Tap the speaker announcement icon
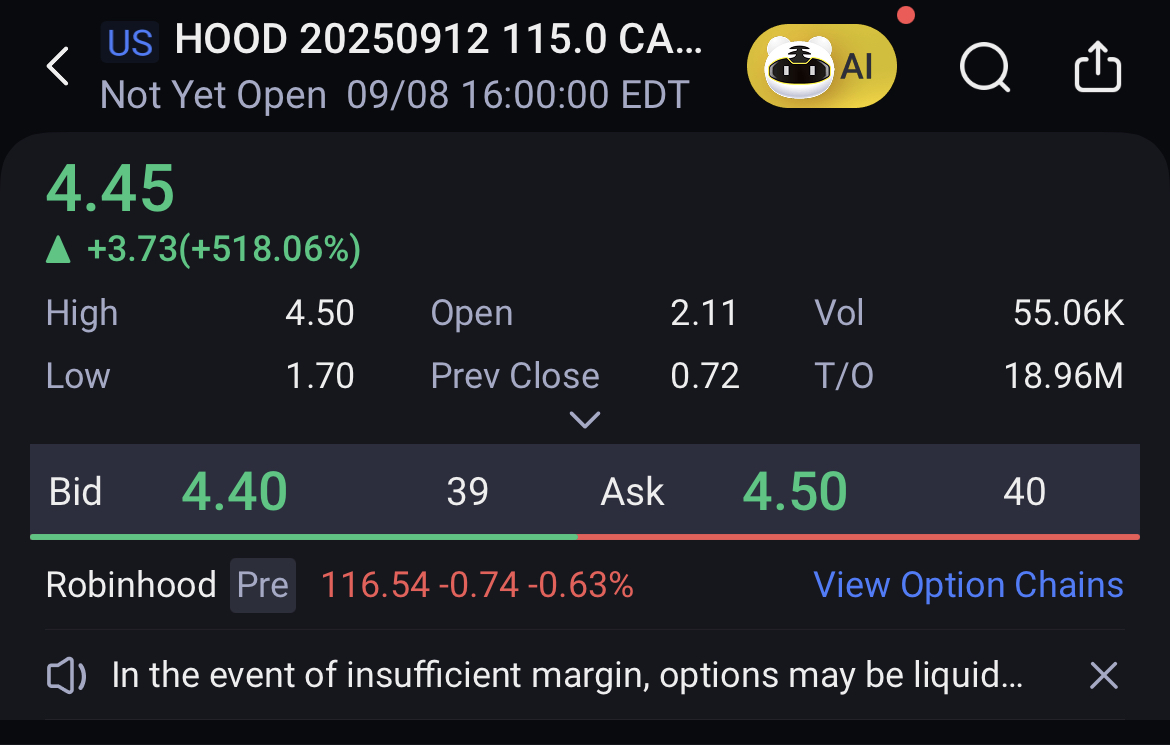The image size is (1170, 745). pyautogui.click(x=66, y=676)
